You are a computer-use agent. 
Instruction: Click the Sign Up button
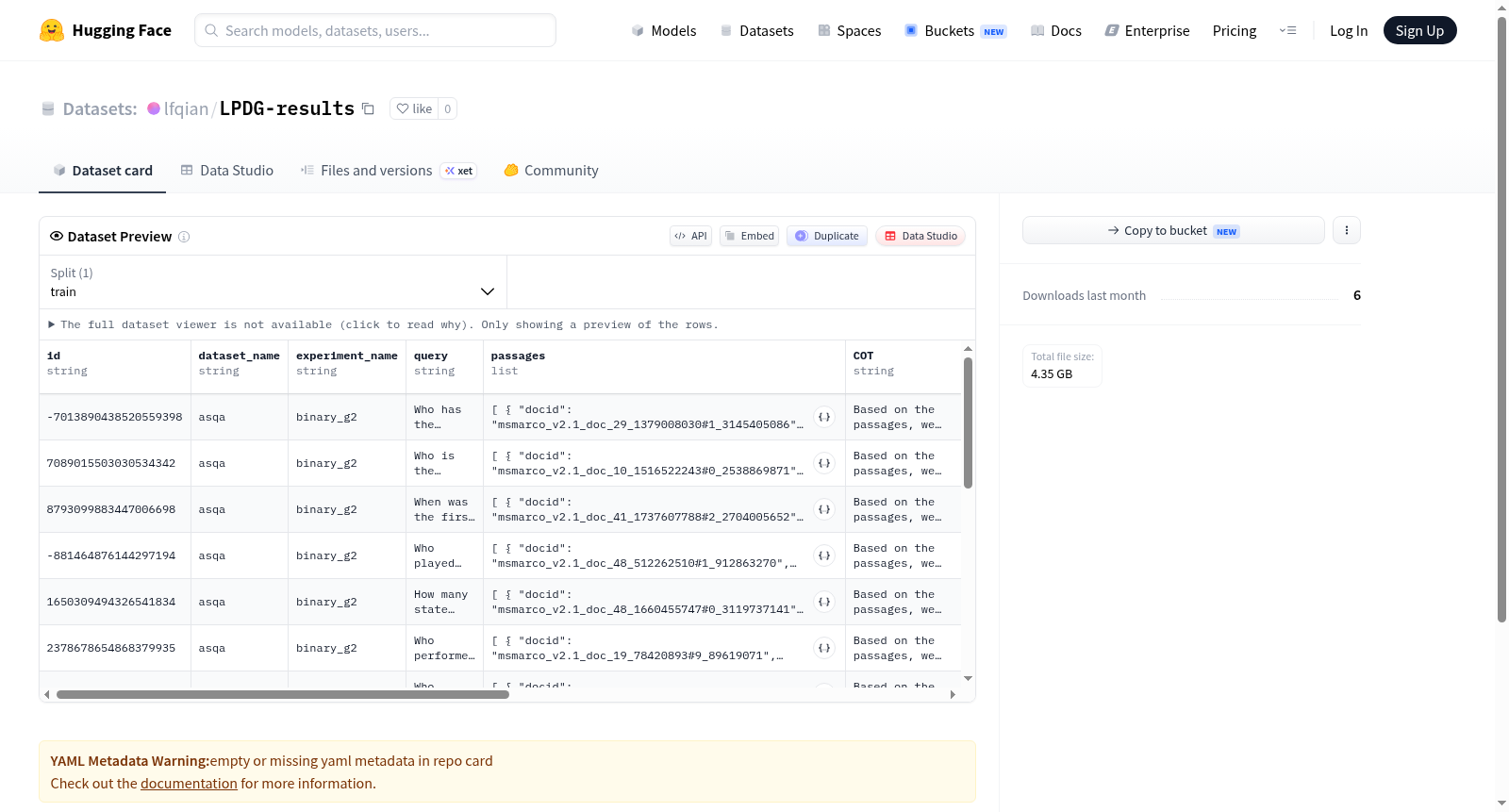point(1420,30)
